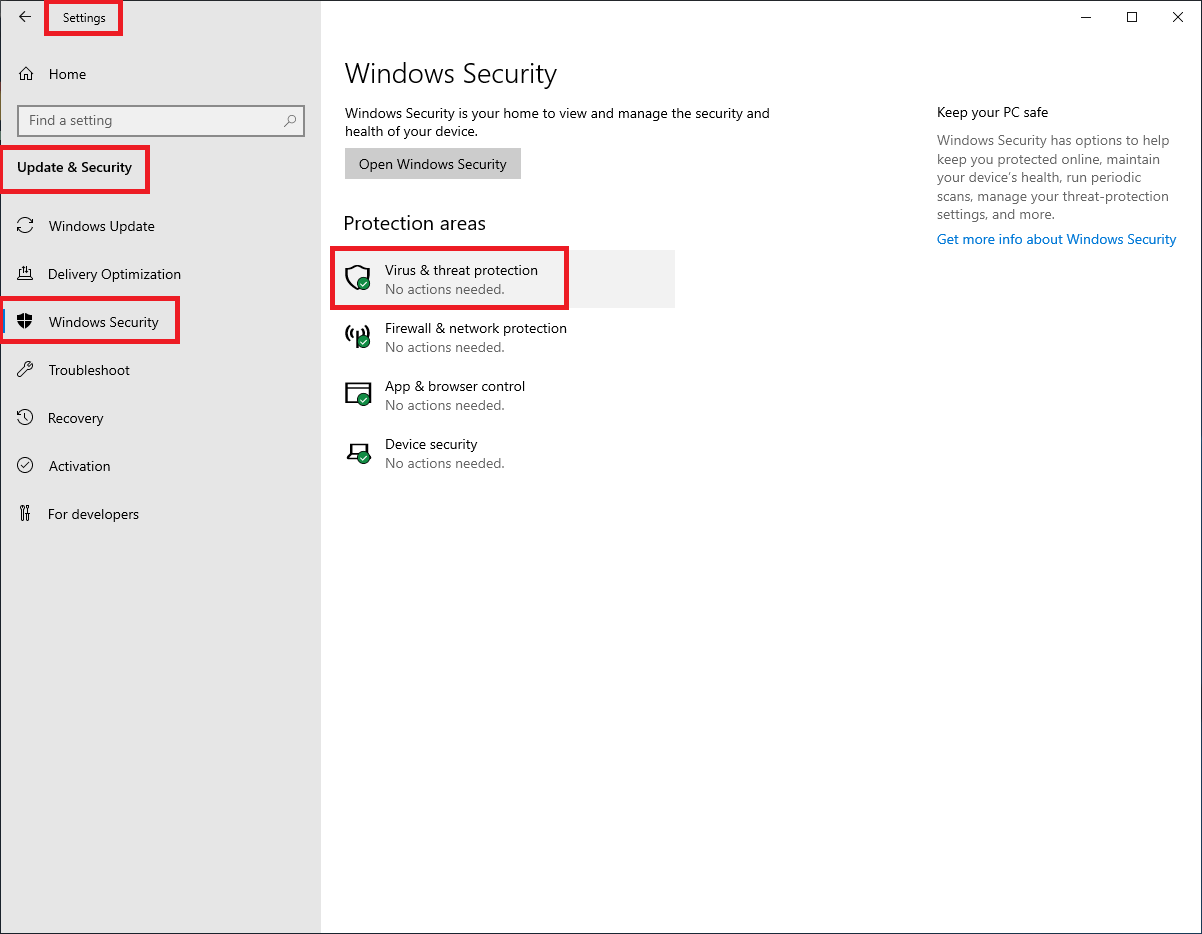Click the Windows Security shield icon
Viewport: 1202px width, 934px height.
pos(26,322)
